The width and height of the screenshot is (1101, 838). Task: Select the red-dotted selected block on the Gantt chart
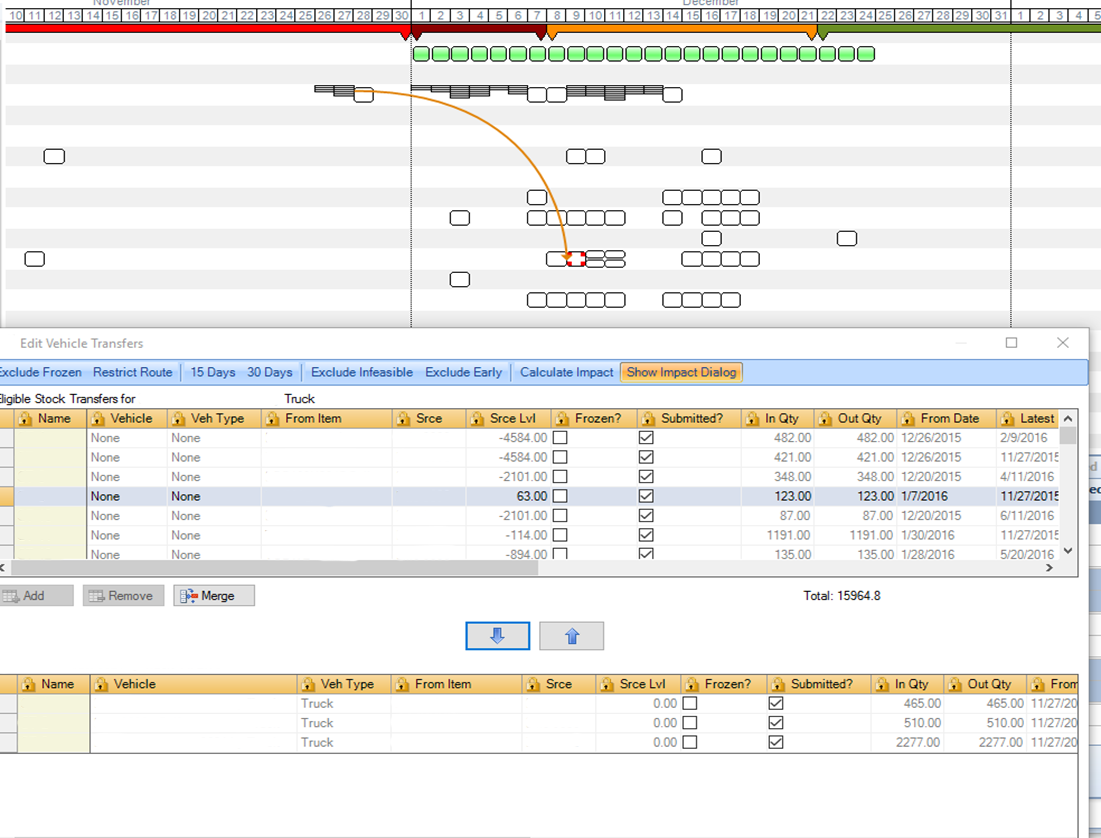pyautogui.click(x=576, y=259)
